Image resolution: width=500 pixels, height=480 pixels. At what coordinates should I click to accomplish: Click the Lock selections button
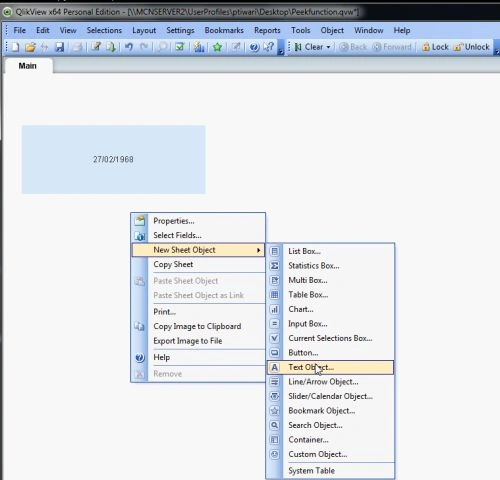tap(435, 47)
